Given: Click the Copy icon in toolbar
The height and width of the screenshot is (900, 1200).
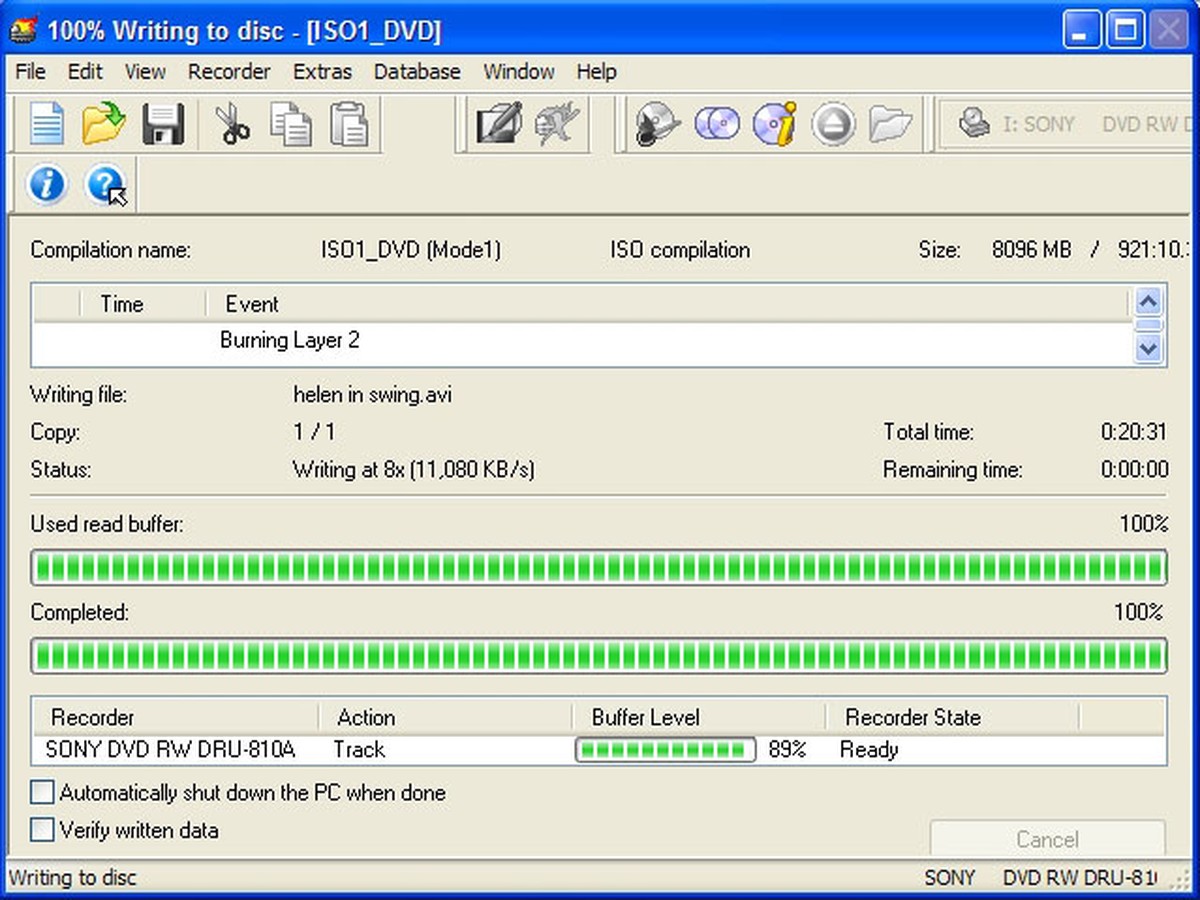Looking at the screenshot, I should coord(290,125).
